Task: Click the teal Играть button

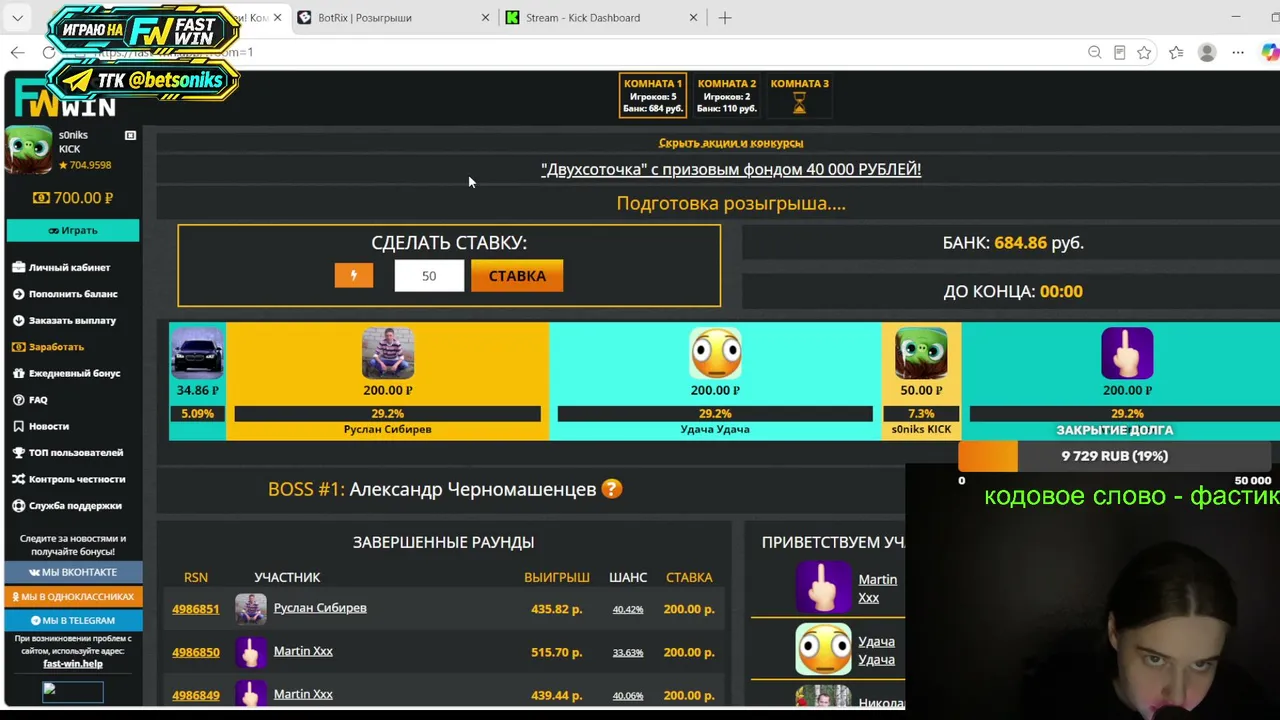Action: pyautogui.click(x=73, y=230)
